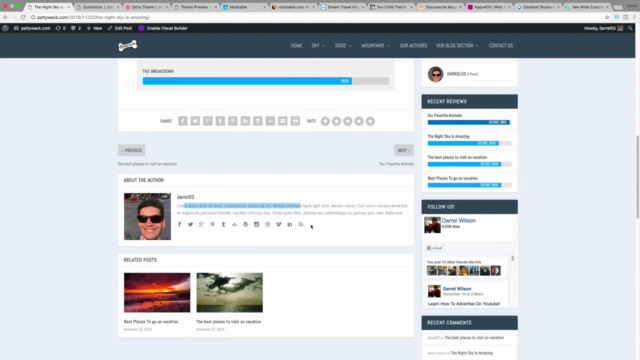640x360 pixels.
Task: Go to Home in navigation
Action: tap(296, 46)
